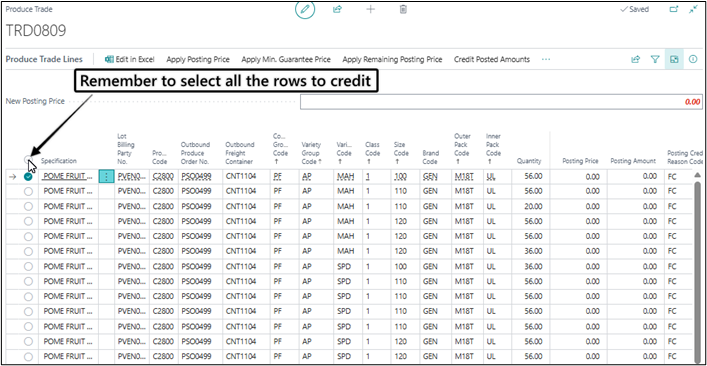Click Edit in Excel
The width and height of the screenshot is (707, 366).
129,59
